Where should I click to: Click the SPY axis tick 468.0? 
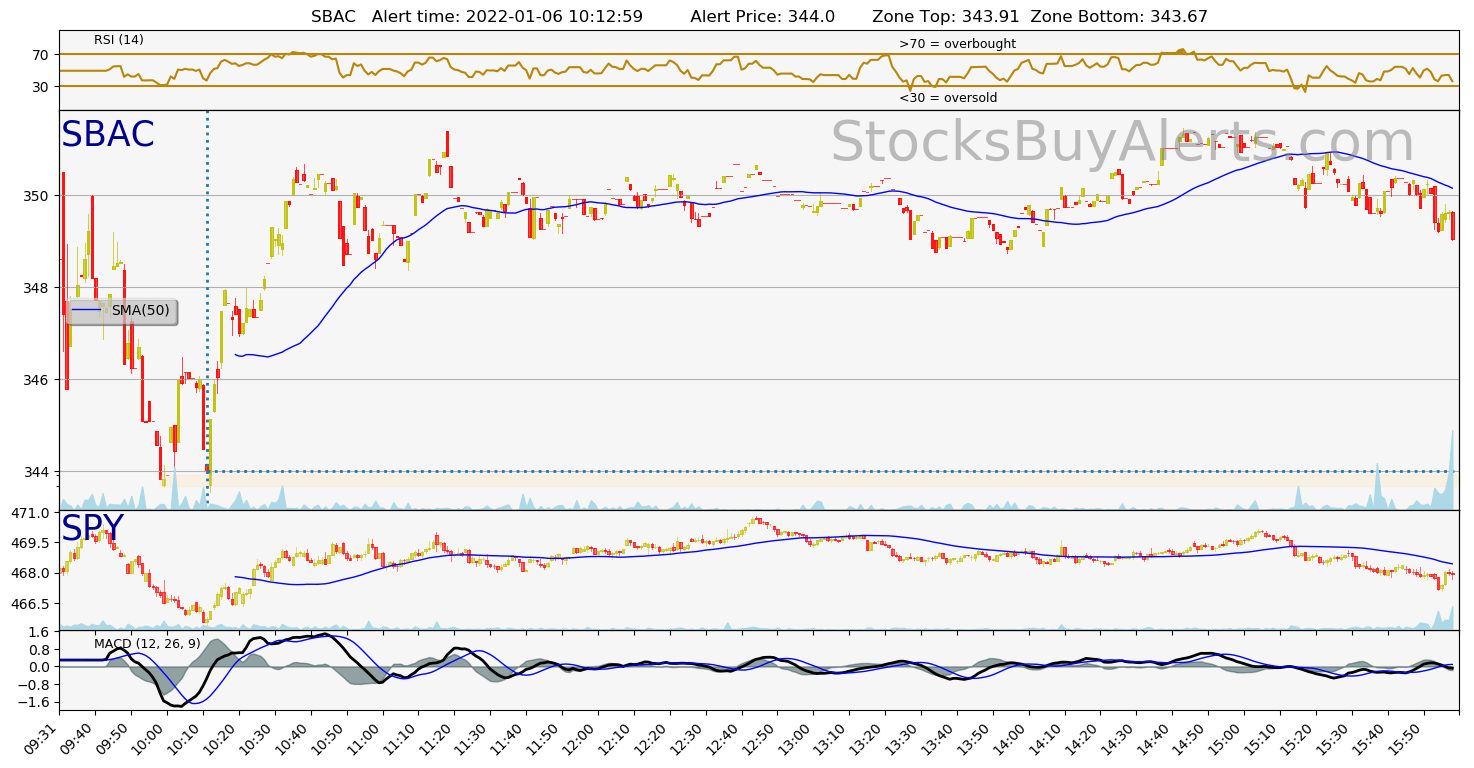click(x=31, y=573)
